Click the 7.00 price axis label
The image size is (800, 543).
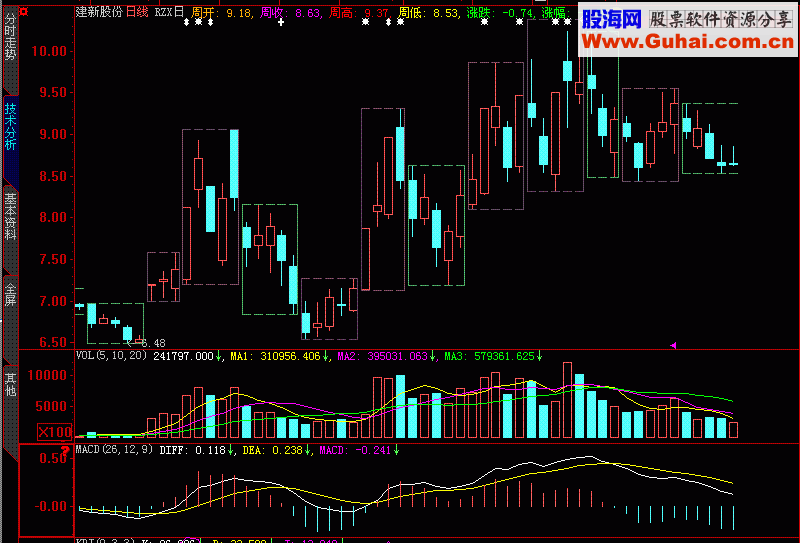[53, 301]
